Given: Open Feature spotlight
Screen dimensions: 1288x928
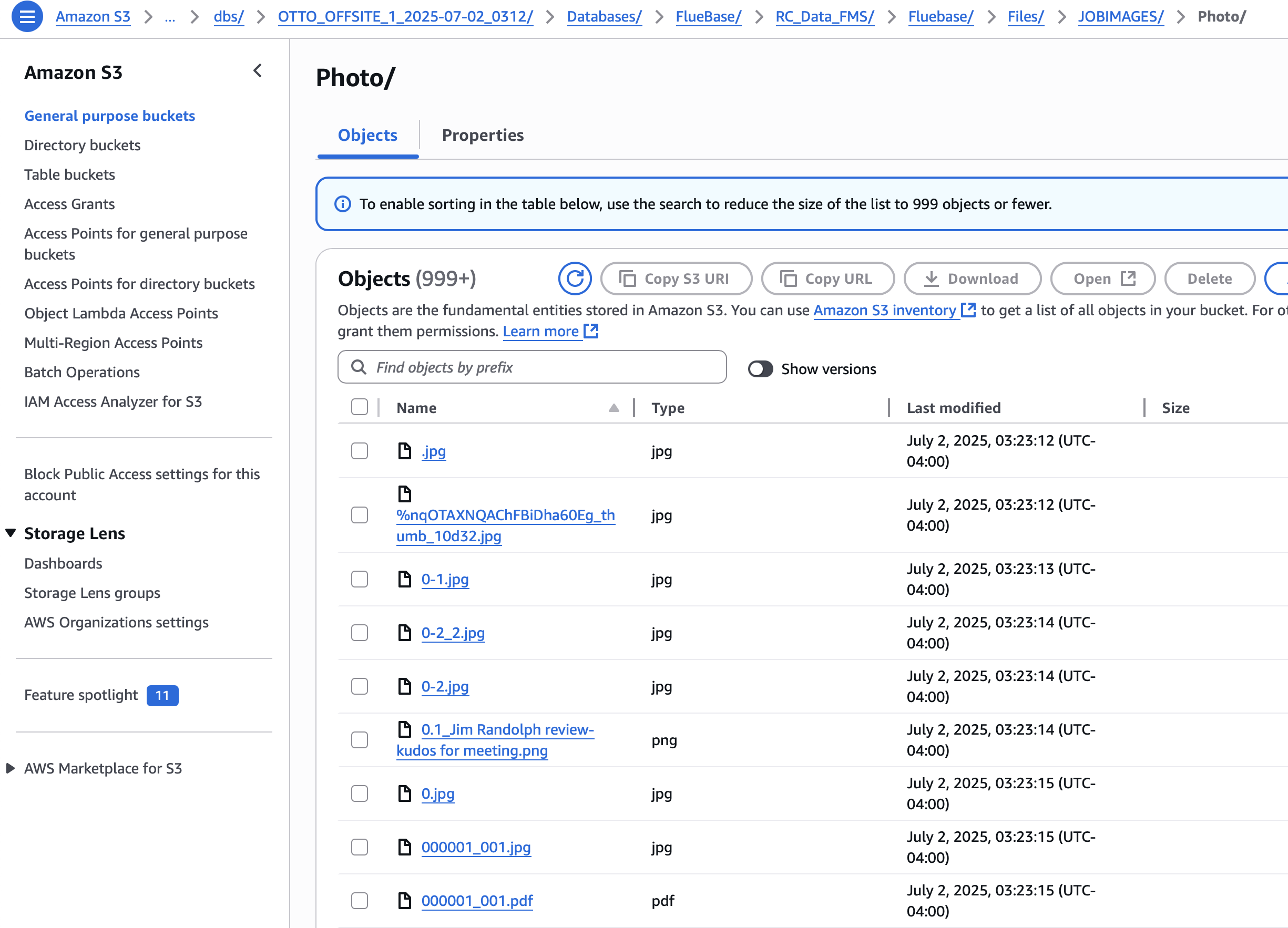Looking at the screenshot, I should pos(81,695).
